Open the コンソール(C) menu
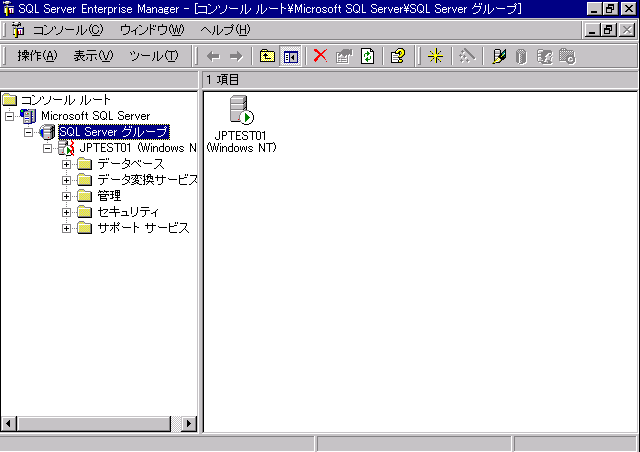This screenshot has height=452, width=640. pyautogui.click(x=68, y=30)
